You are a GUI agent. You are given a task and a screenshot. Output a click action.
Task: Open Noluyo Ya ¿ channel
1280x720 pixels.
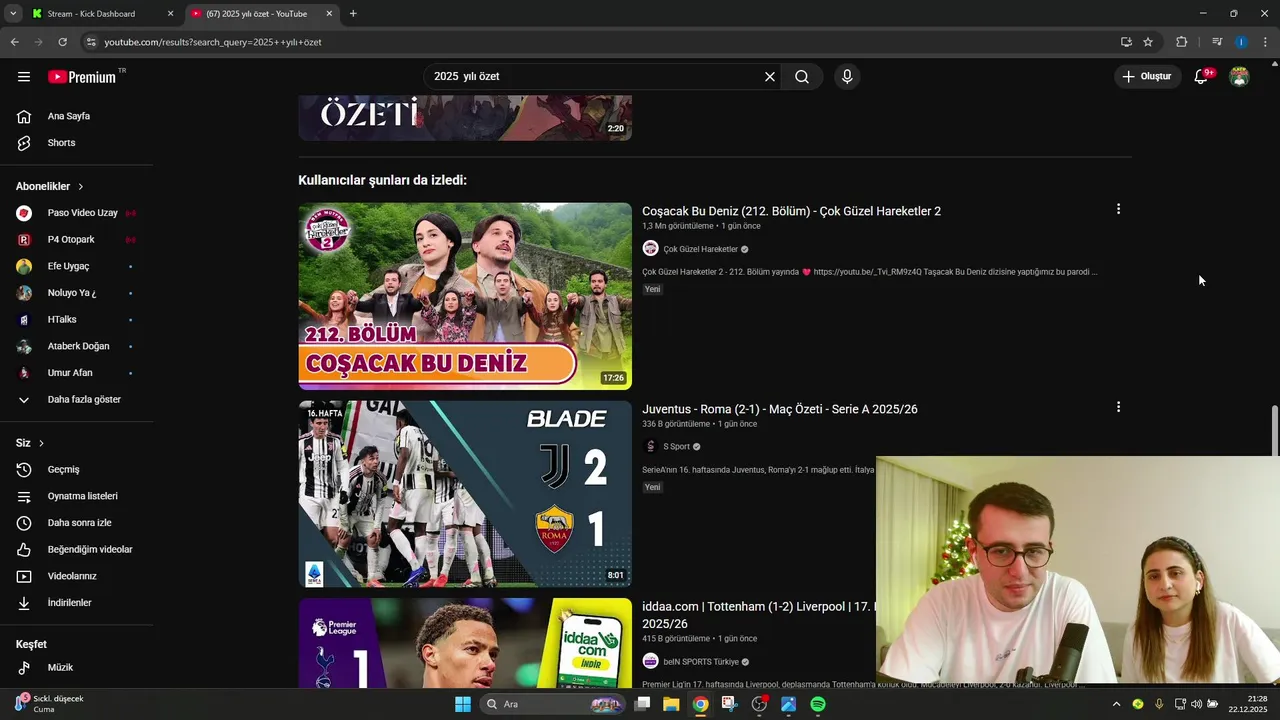[x=72, y=293]
